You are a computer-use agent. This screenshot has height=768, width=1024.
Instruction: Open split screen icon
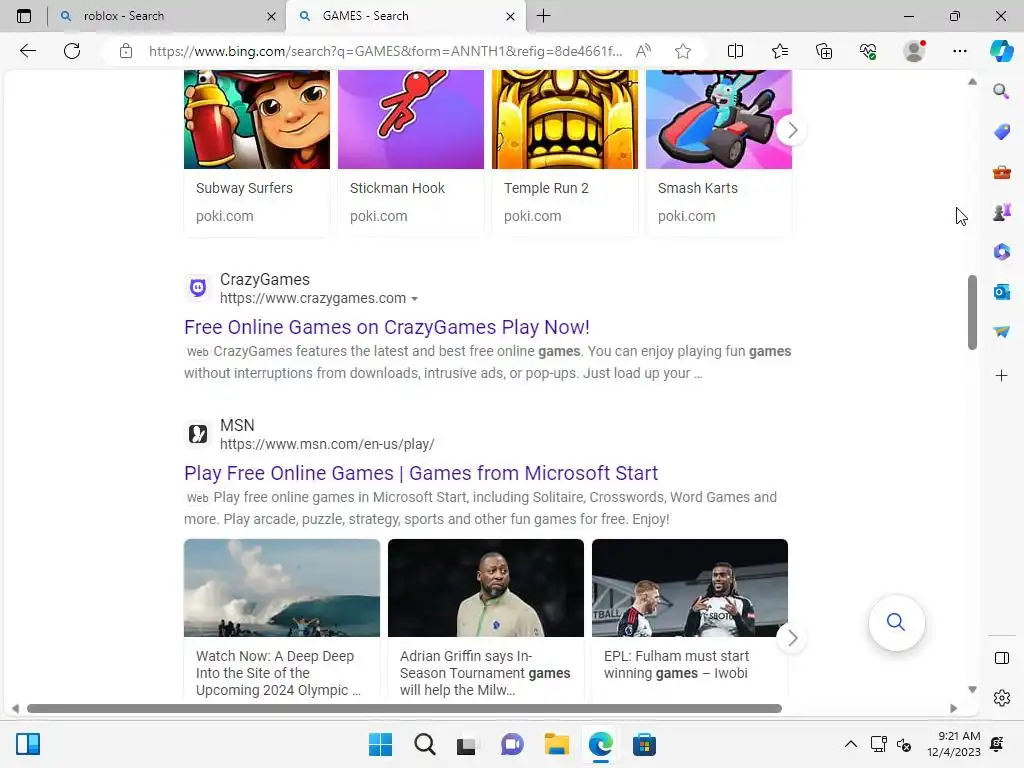pos(735,51)
